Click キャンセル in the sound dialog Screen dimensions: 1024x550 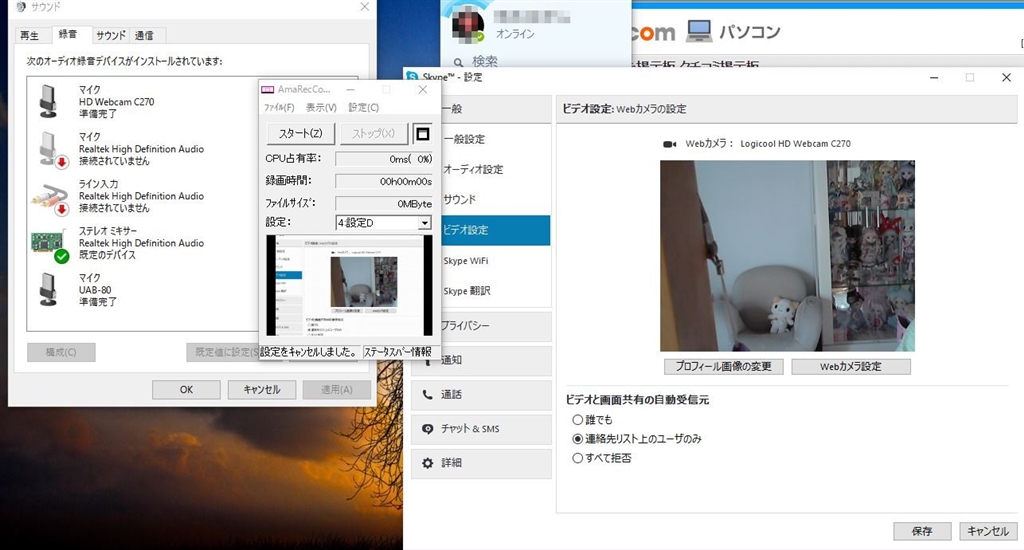coord(262,390)
